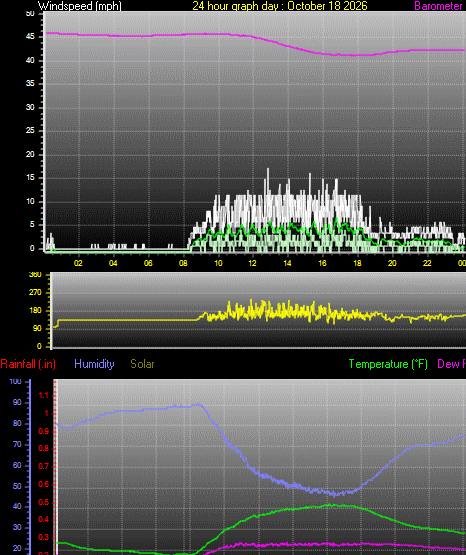466x555 pixels.
Task: Click the 50 mark on humidity axis
Action: [x=17, y=486]
